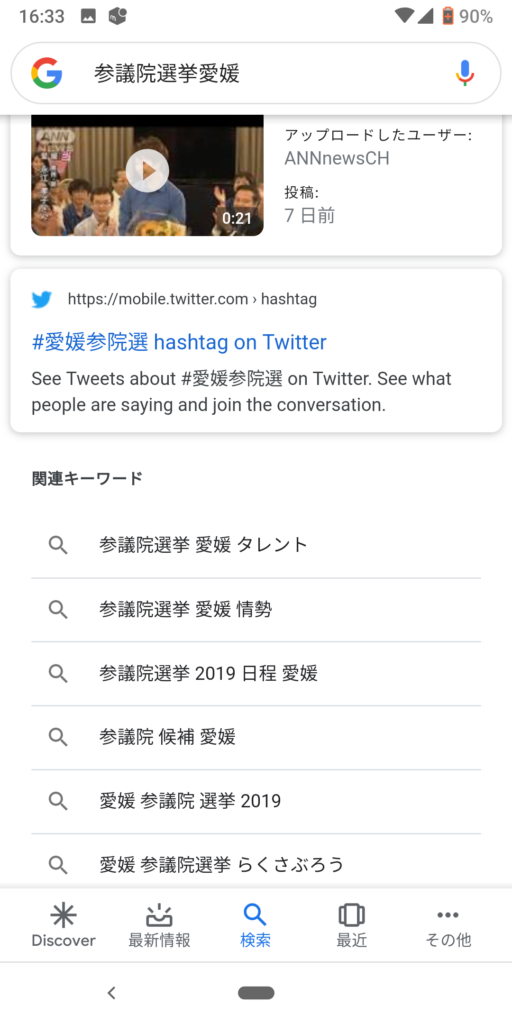Tap the Android back navigation arrow
Image resolution: width=512 pixels, height=1024 pixels.
tap(112, 993)
